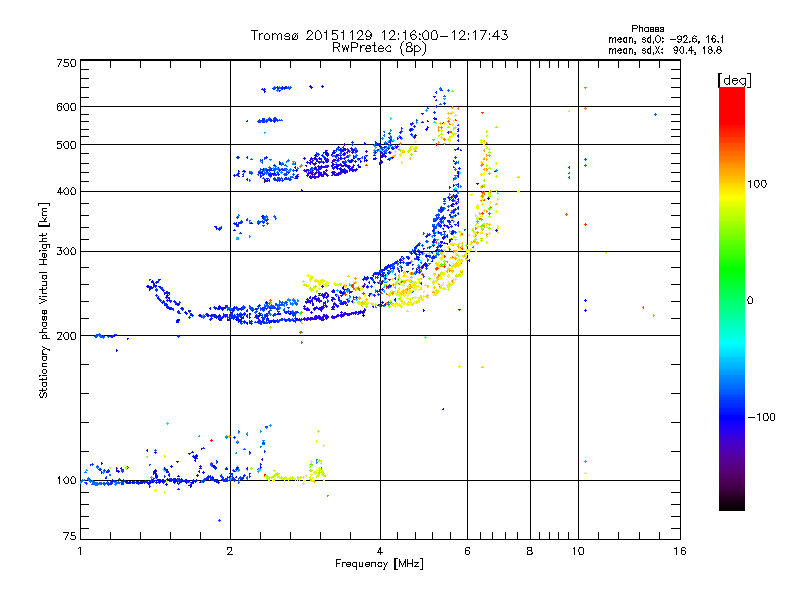Click the colorbar tick label '-100'
The image size is (800, 600).
click(761, 417)
